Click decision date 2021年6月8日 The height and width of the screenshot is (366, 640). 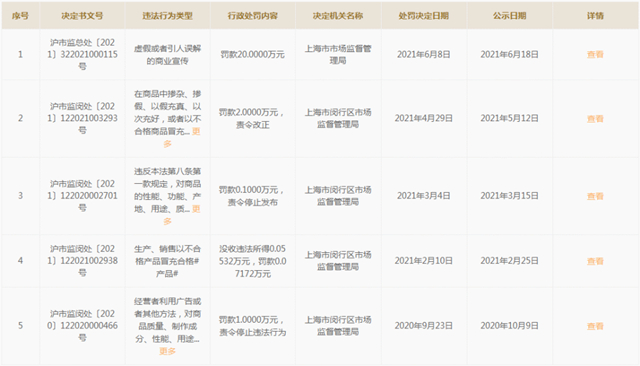coord(424,54)
